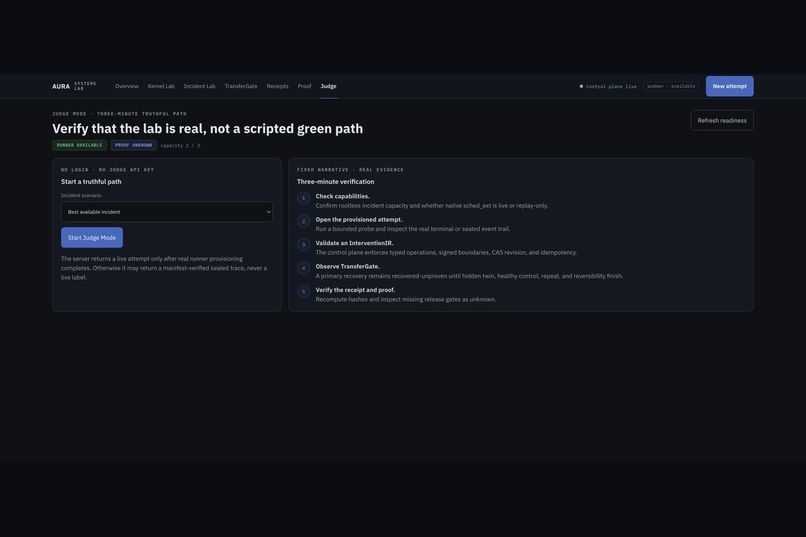This screenshot has width=806, height=537.
Task: Open the TransferGate tab
Action: (x=241, y=86)
